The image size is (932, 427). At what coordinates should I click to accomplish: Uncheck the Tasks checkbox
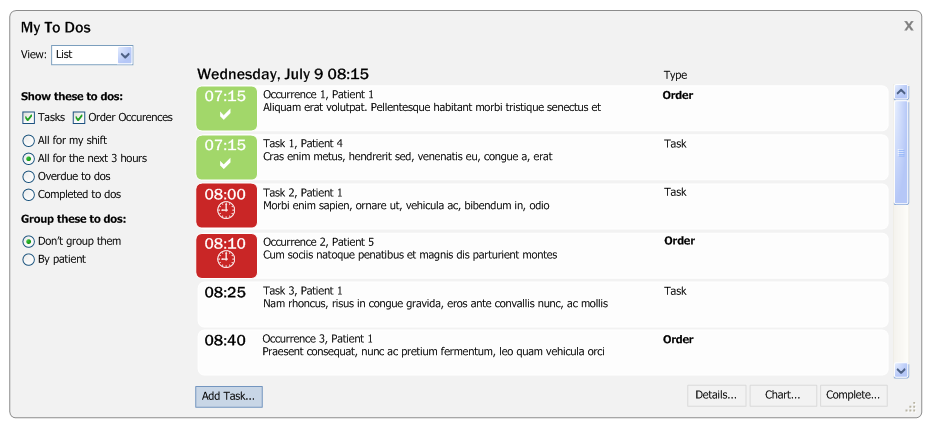coord(29,118)
